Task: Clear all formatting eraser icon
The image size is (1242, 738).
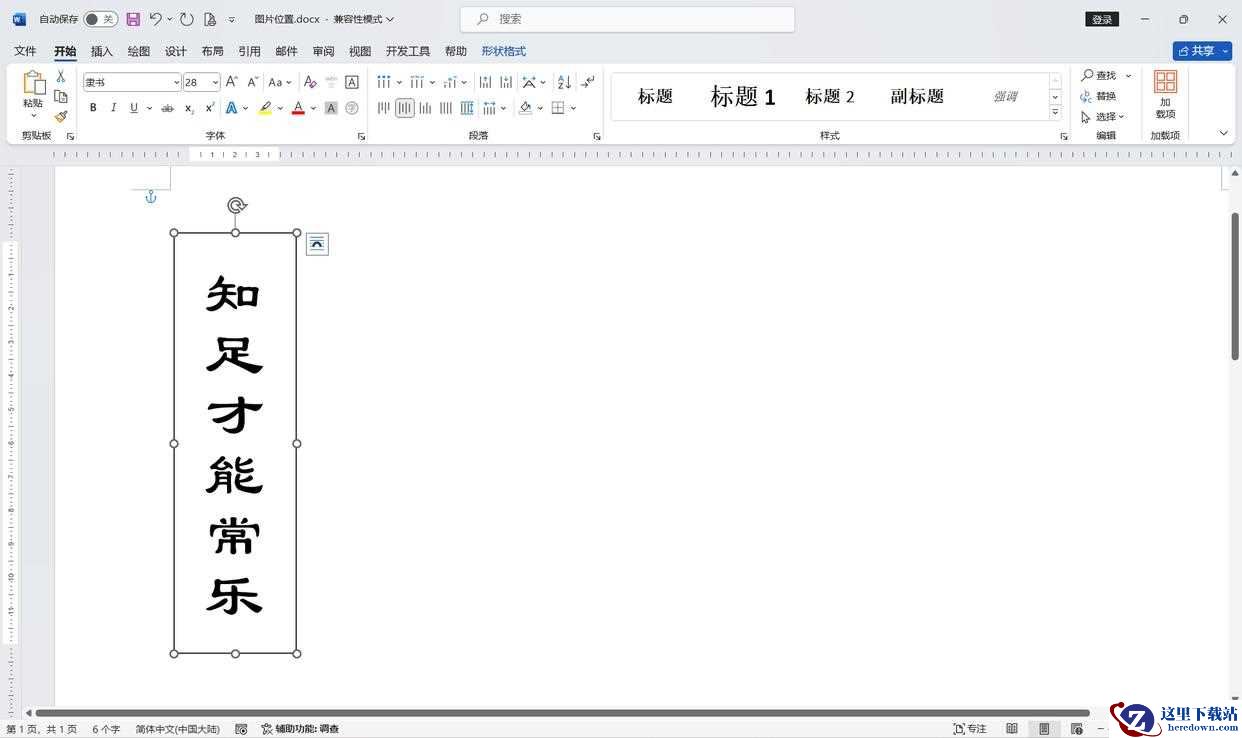Action: pos(310,82)
